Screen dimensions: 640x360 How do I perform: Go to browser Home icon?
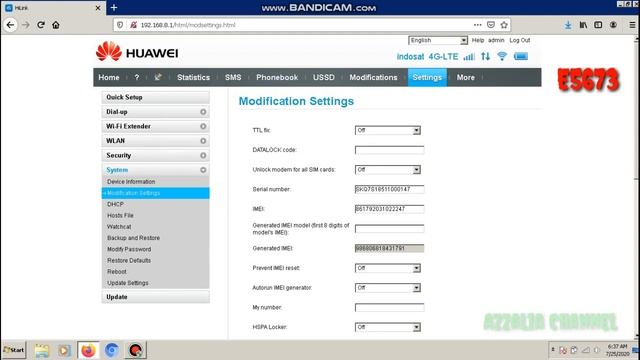[x=56, y=25]
